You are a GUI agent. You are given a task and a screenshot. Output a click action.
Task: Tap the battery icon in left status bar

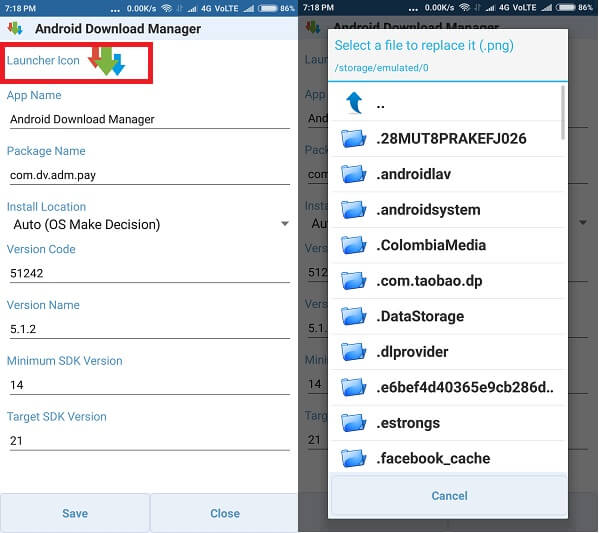(x=267, y=8)
